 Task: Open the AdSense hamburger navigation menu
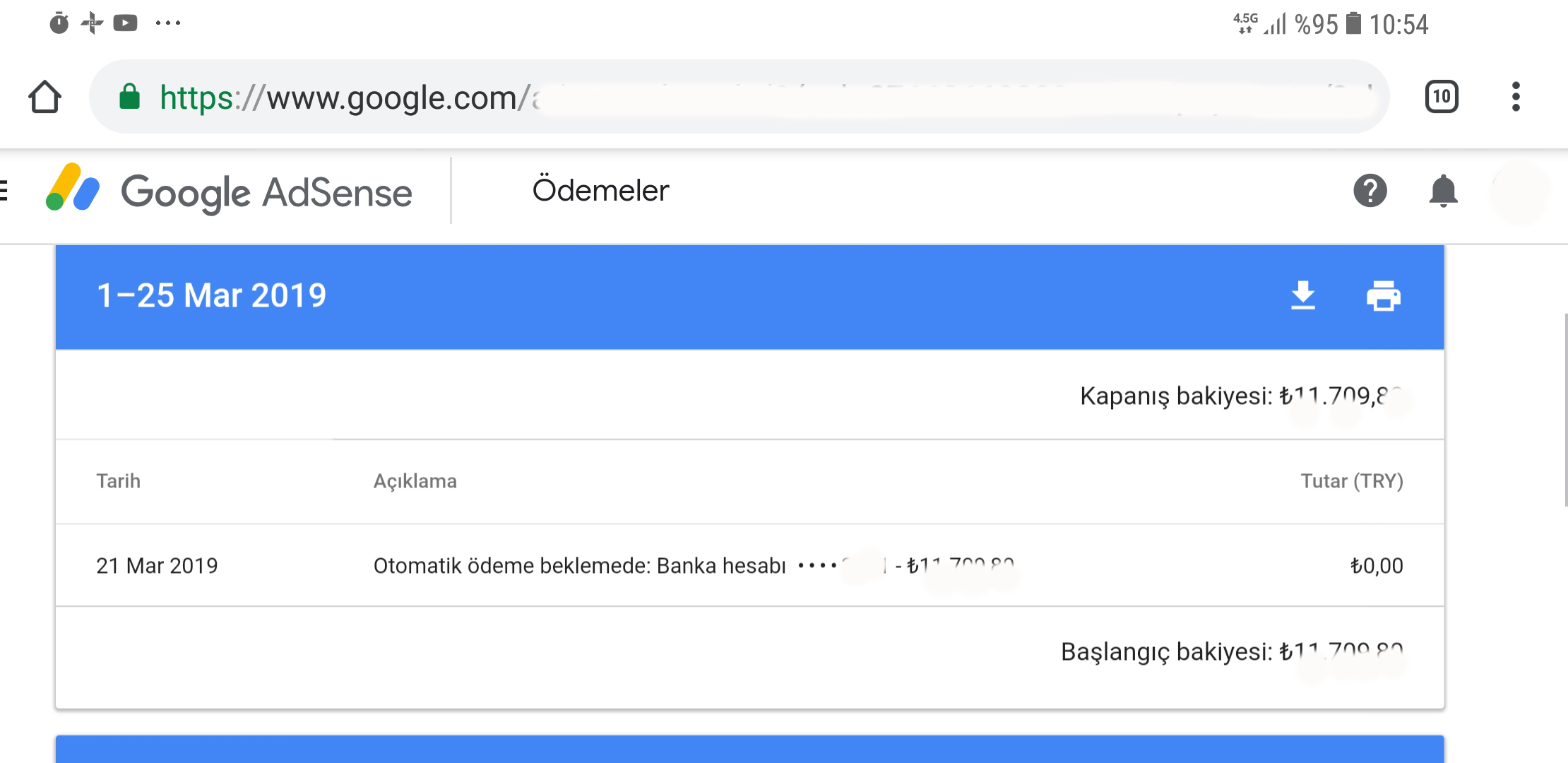4,191
